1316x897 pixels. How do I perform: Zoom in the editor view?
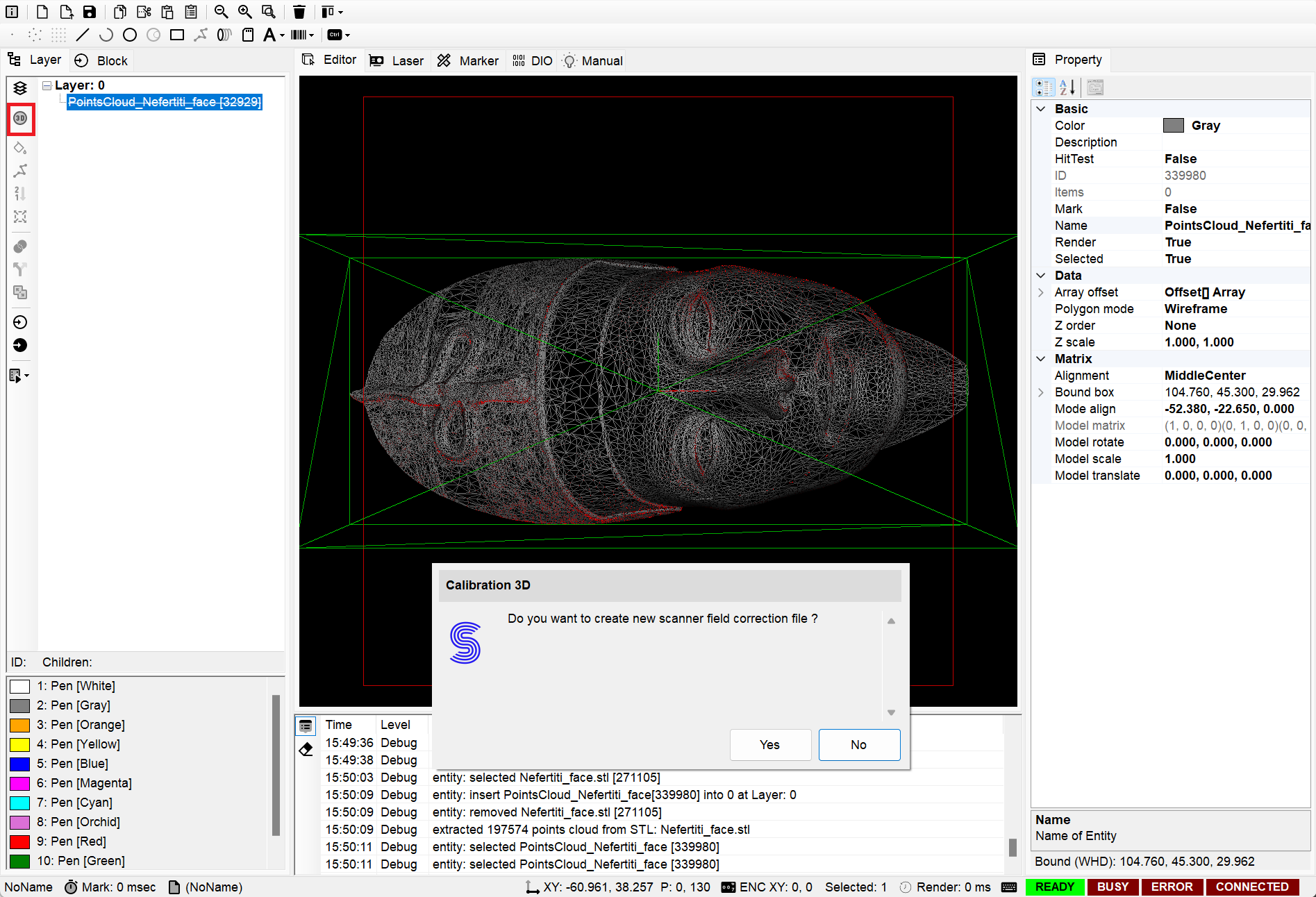244,12
